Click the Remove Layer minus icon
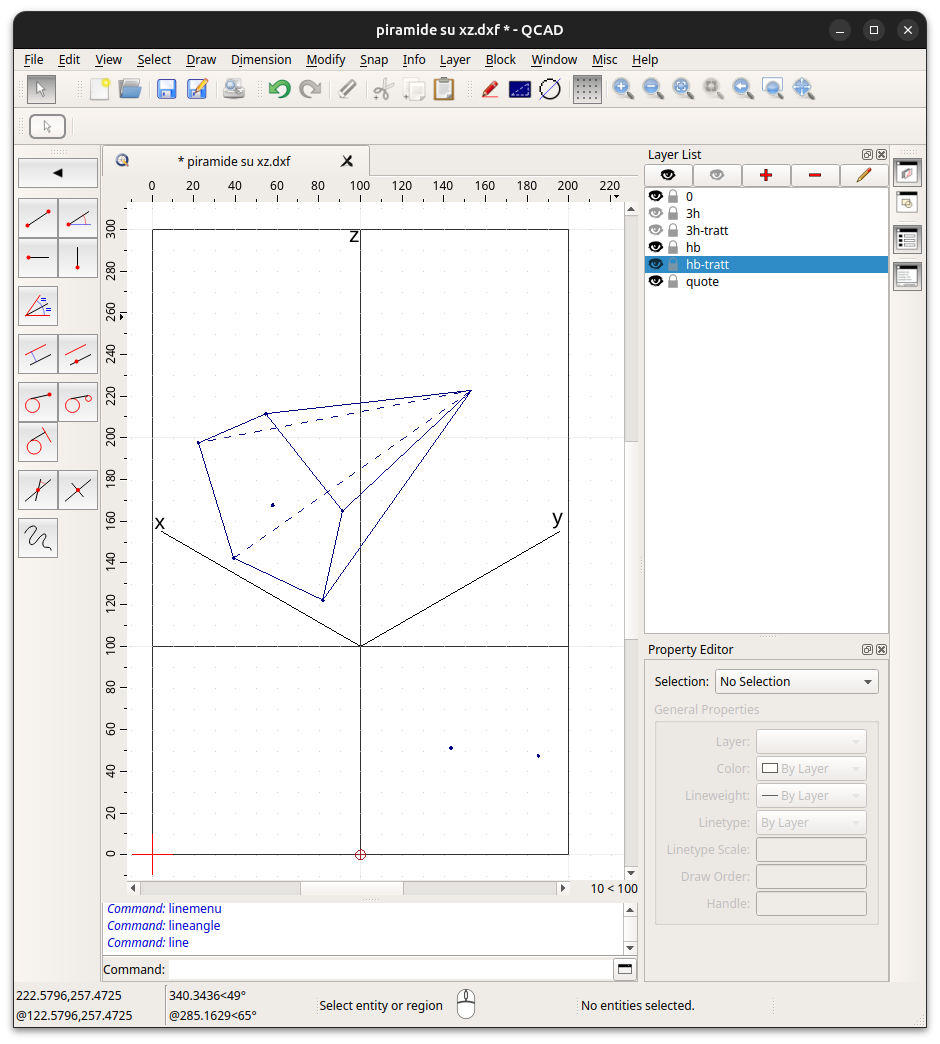This screenshot has width=940, height=1044. click(x=815, y=175)
